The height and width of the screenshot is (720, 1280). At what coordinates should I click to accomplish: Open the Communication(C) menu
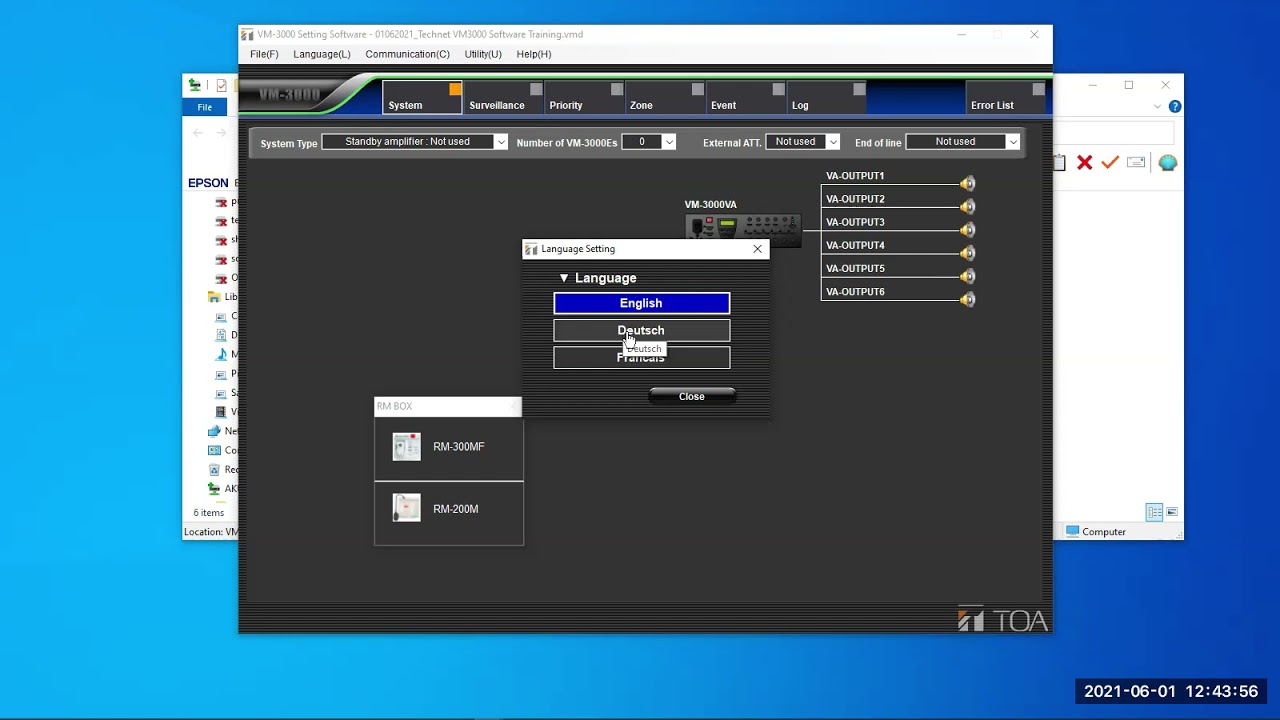click(x=407, y=54)
